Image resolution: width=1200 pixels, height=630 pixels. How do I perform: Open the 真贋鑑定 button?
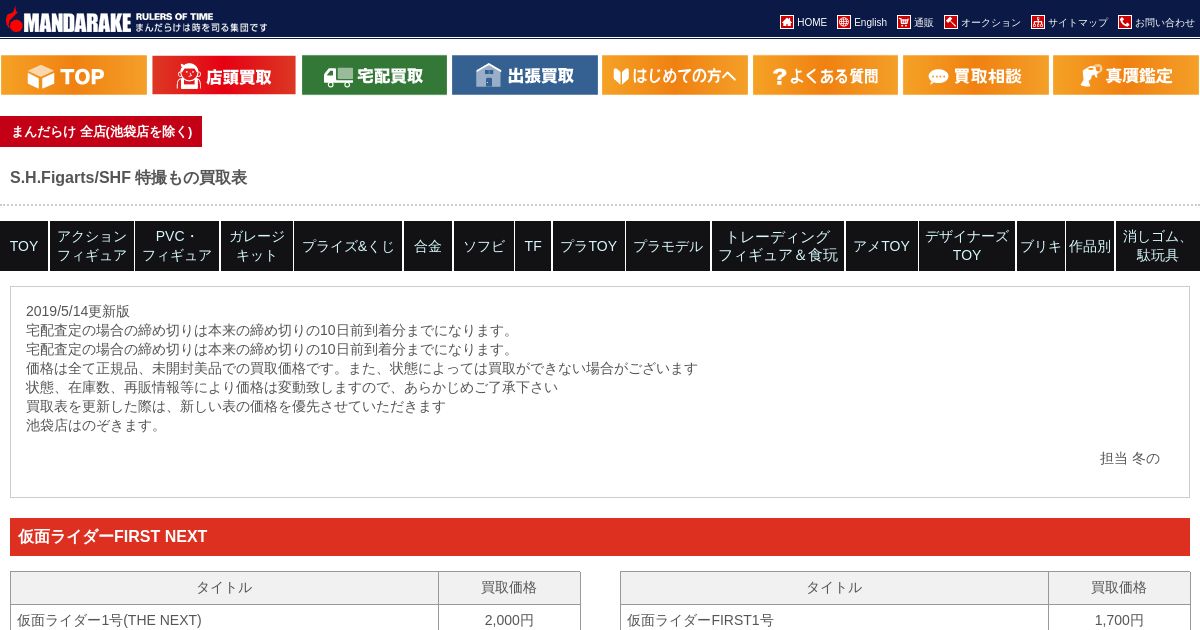(x=1126, y=75)
